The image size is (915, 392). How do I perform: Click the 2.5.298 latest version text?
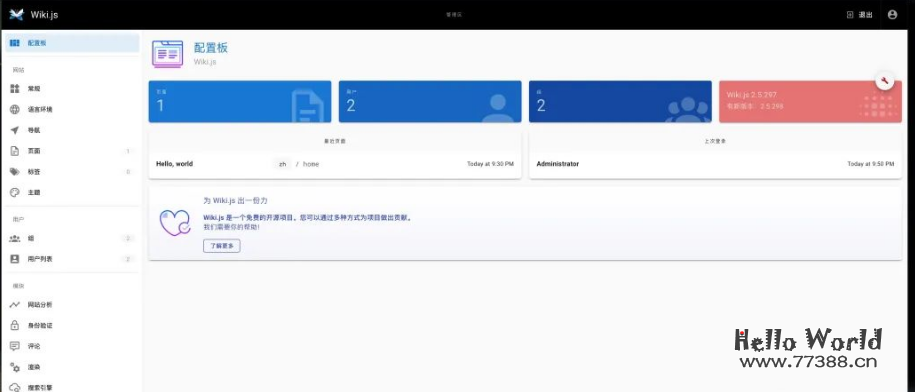coord(771,107)
